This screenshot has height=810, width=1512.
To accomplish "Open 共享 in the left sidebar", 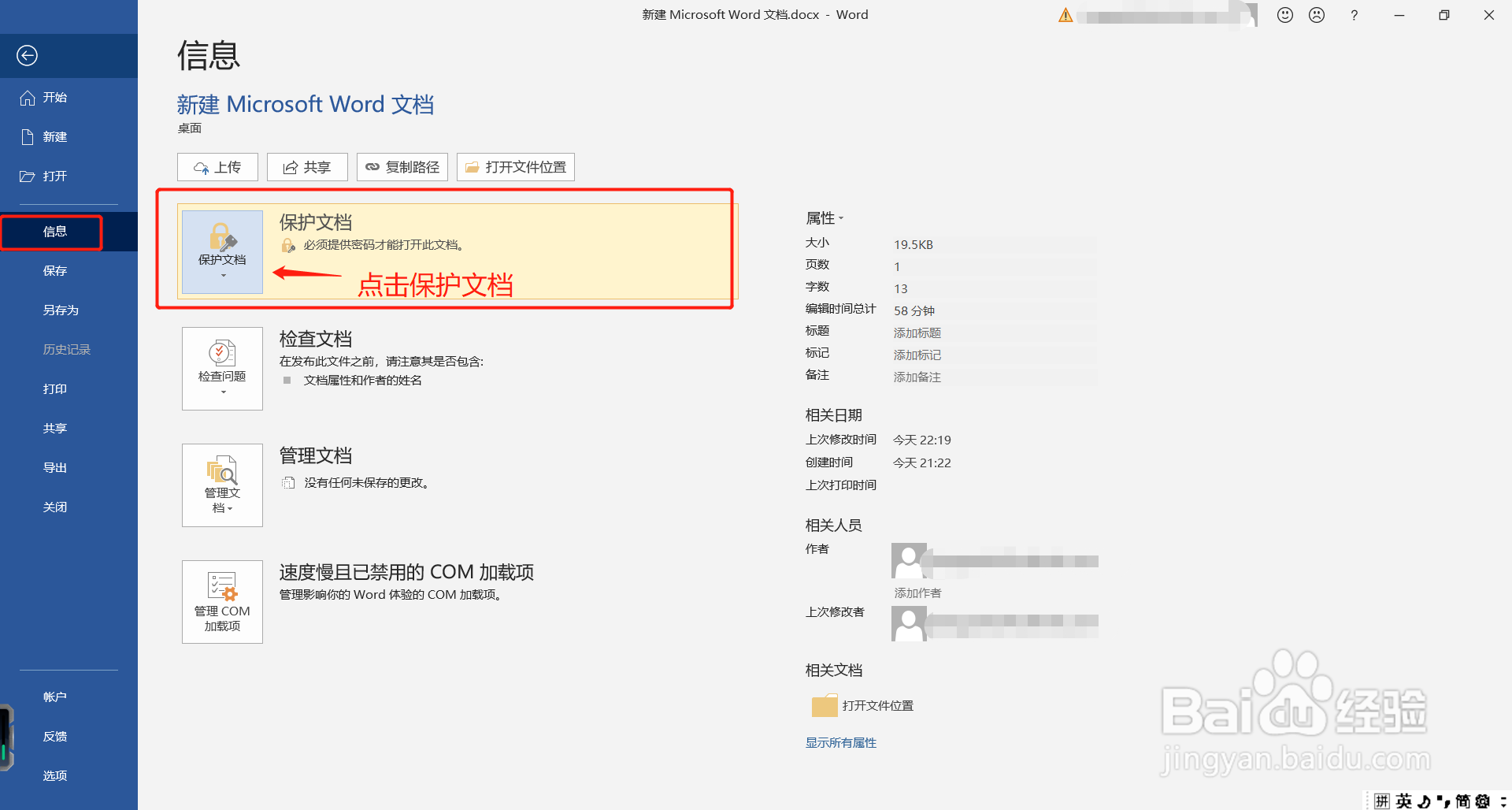I will tap(69, 429).
